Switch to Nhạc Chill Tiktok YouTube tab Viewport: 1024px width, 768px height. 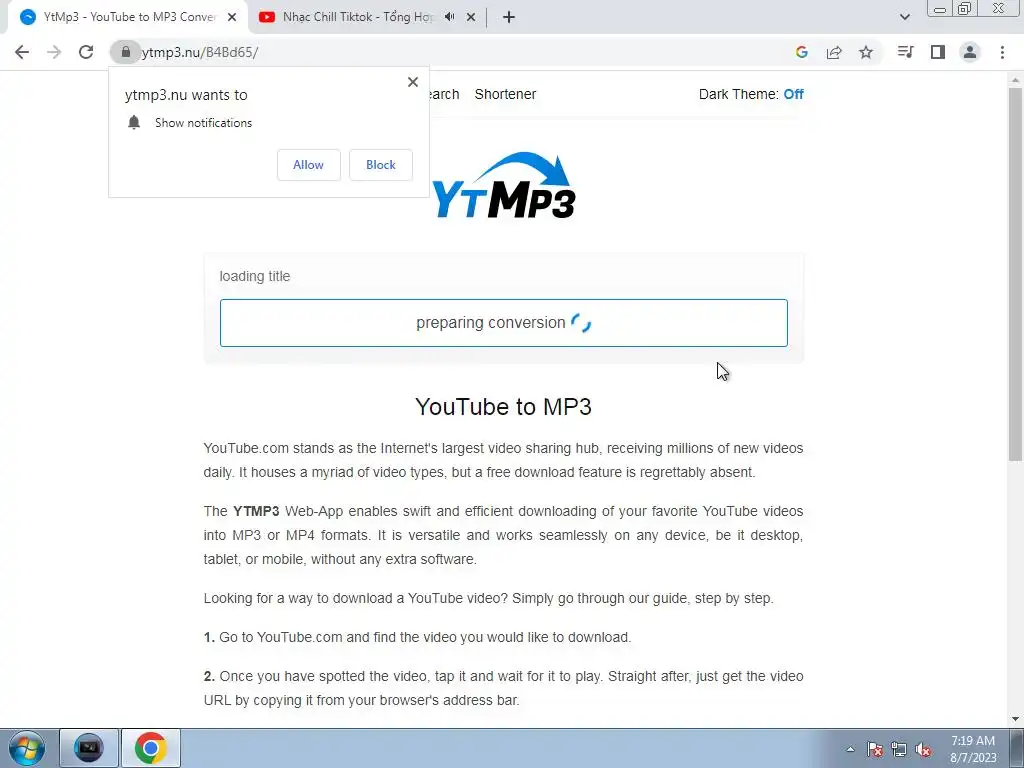[x=357, y=17]
